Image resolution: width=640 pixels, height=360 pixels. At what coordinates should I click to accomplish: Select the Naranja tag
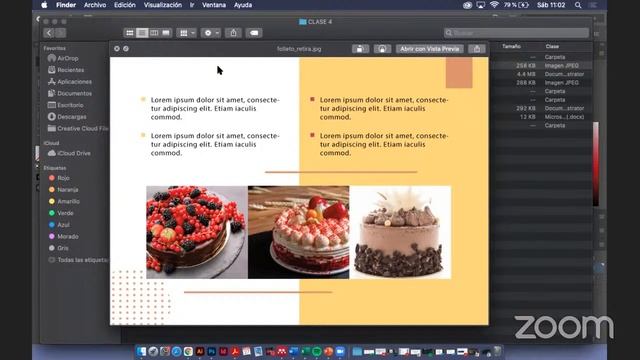pos(63,190)
